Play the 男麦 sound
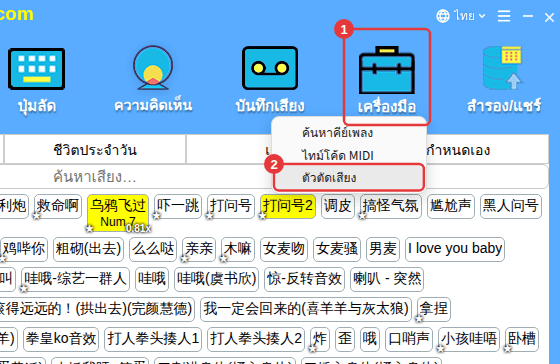The height and width of the screenshot is (364, 560). click(383, 249)
